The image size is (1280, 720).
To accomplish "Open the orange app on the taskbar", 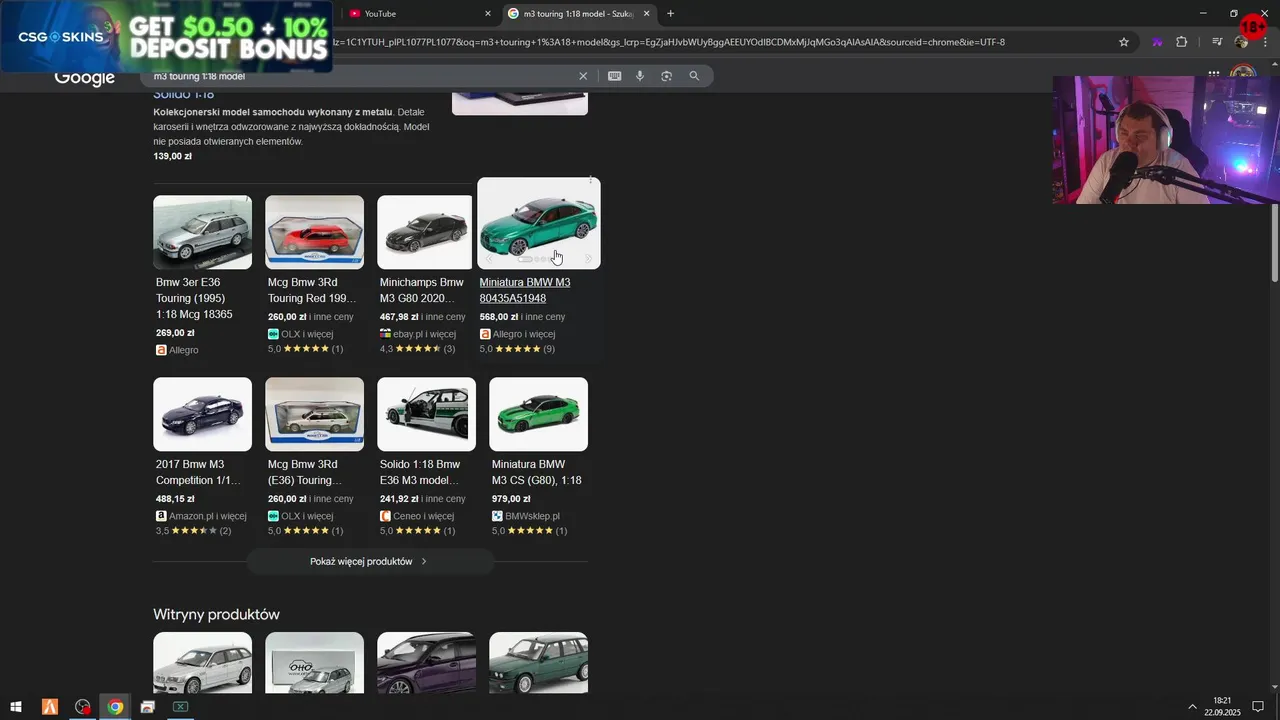I will 50,707.
